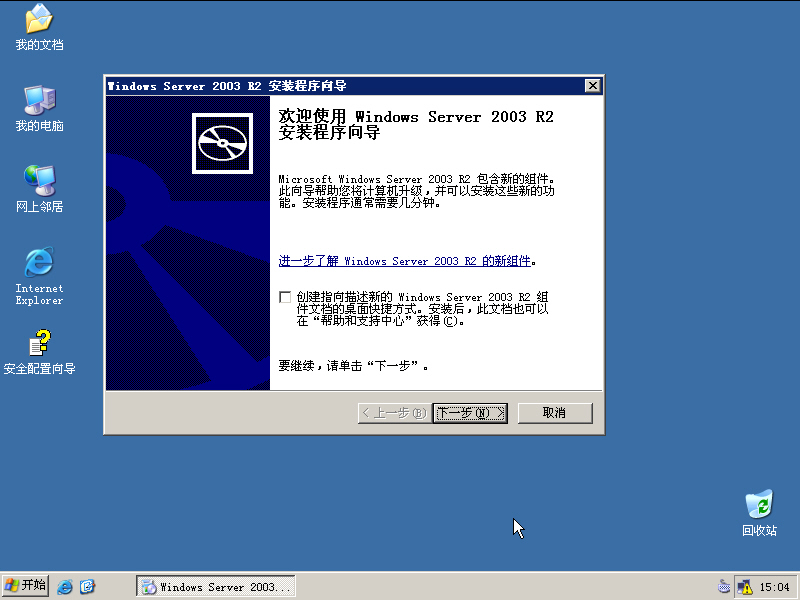Close the setup wizard window
Screen dimensions: 800x600
point(592,86)
